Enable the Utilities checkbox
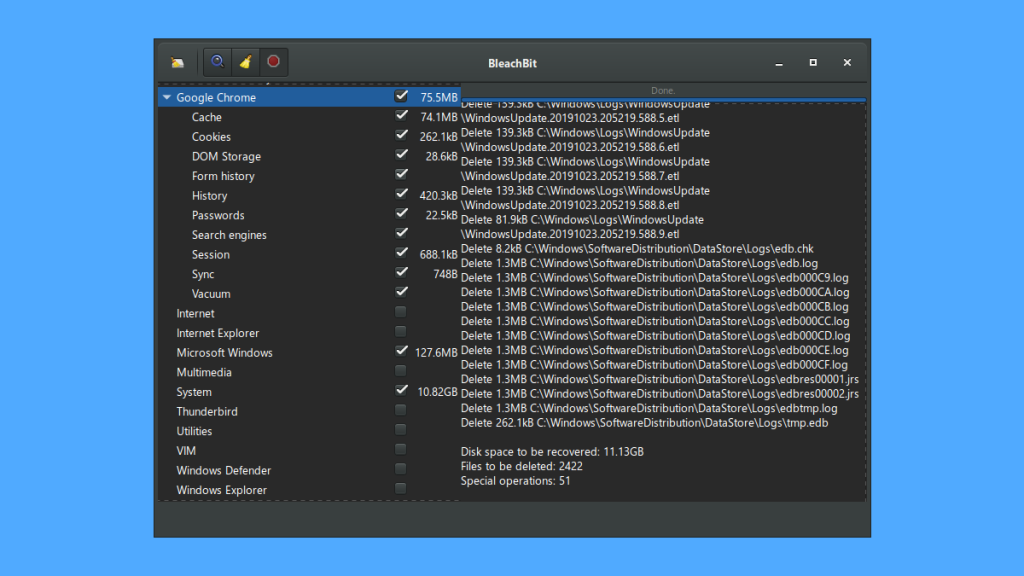 tap(401, 430)
